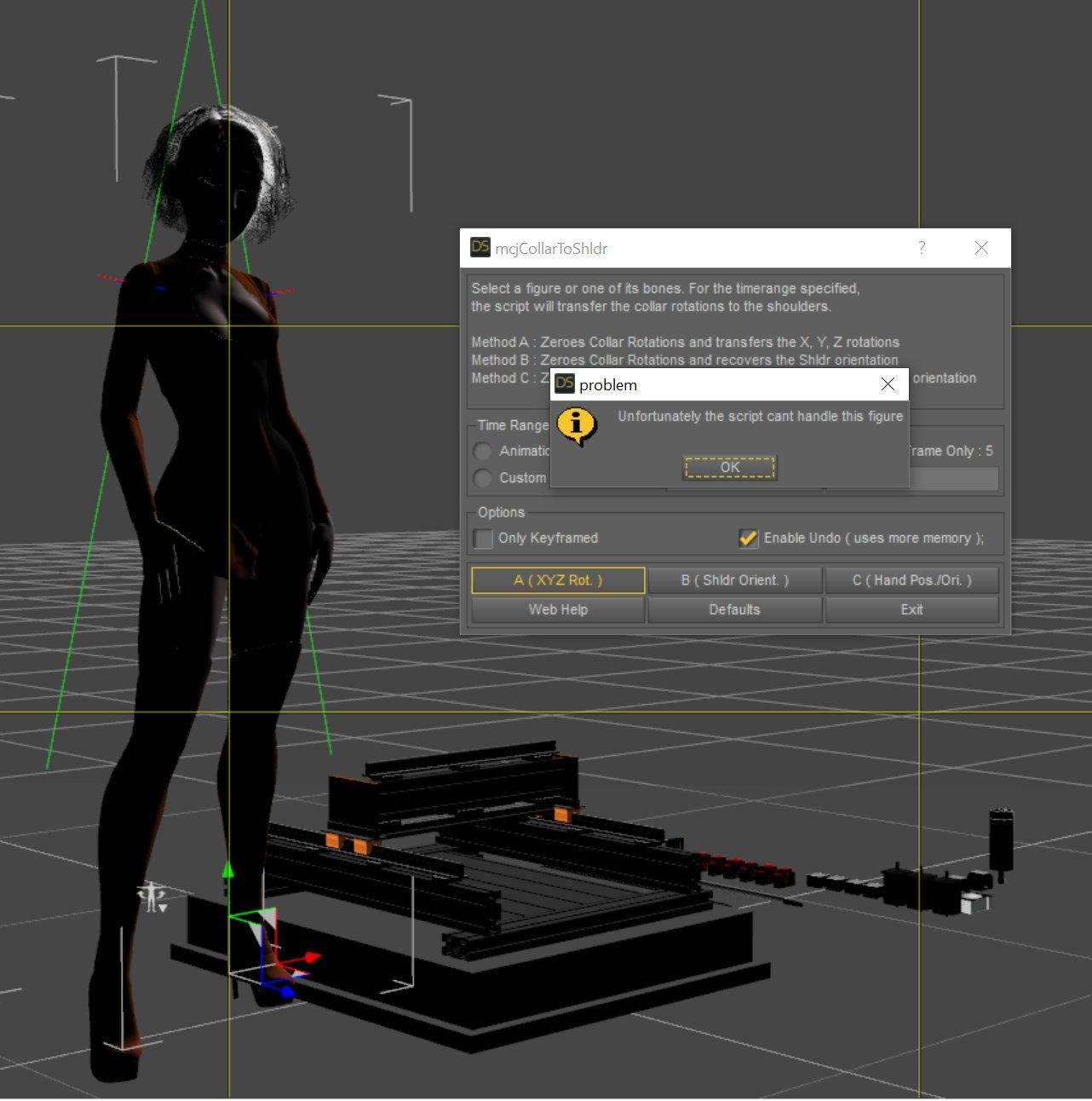Open the question mark help in mcjCollarToShldr

pyautogui.click(x=921, y=248)
